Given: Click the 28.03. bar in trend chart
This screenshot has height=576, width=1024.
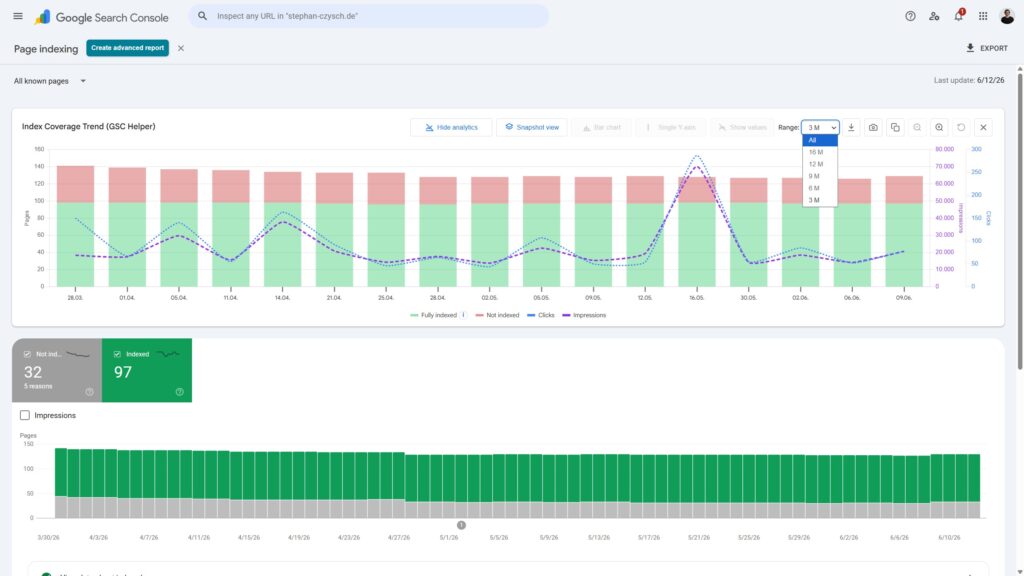Looking at the screenshot, I should click(x=75, y=226).
